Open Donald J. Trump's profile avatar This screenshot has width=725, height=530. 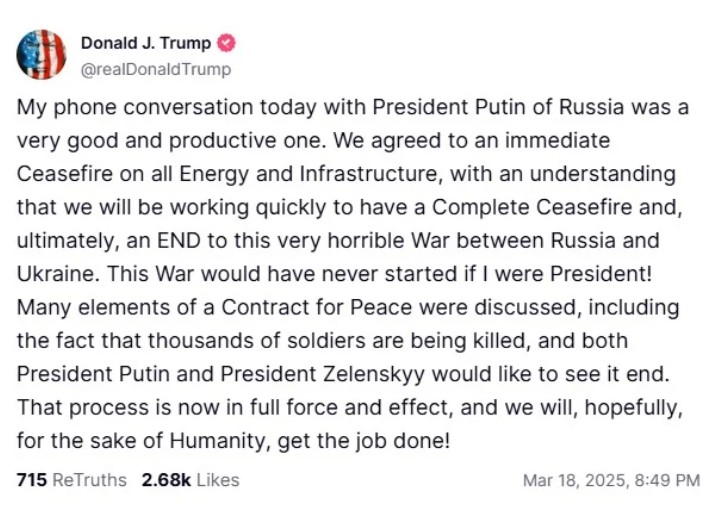click(x=41, y=55)
